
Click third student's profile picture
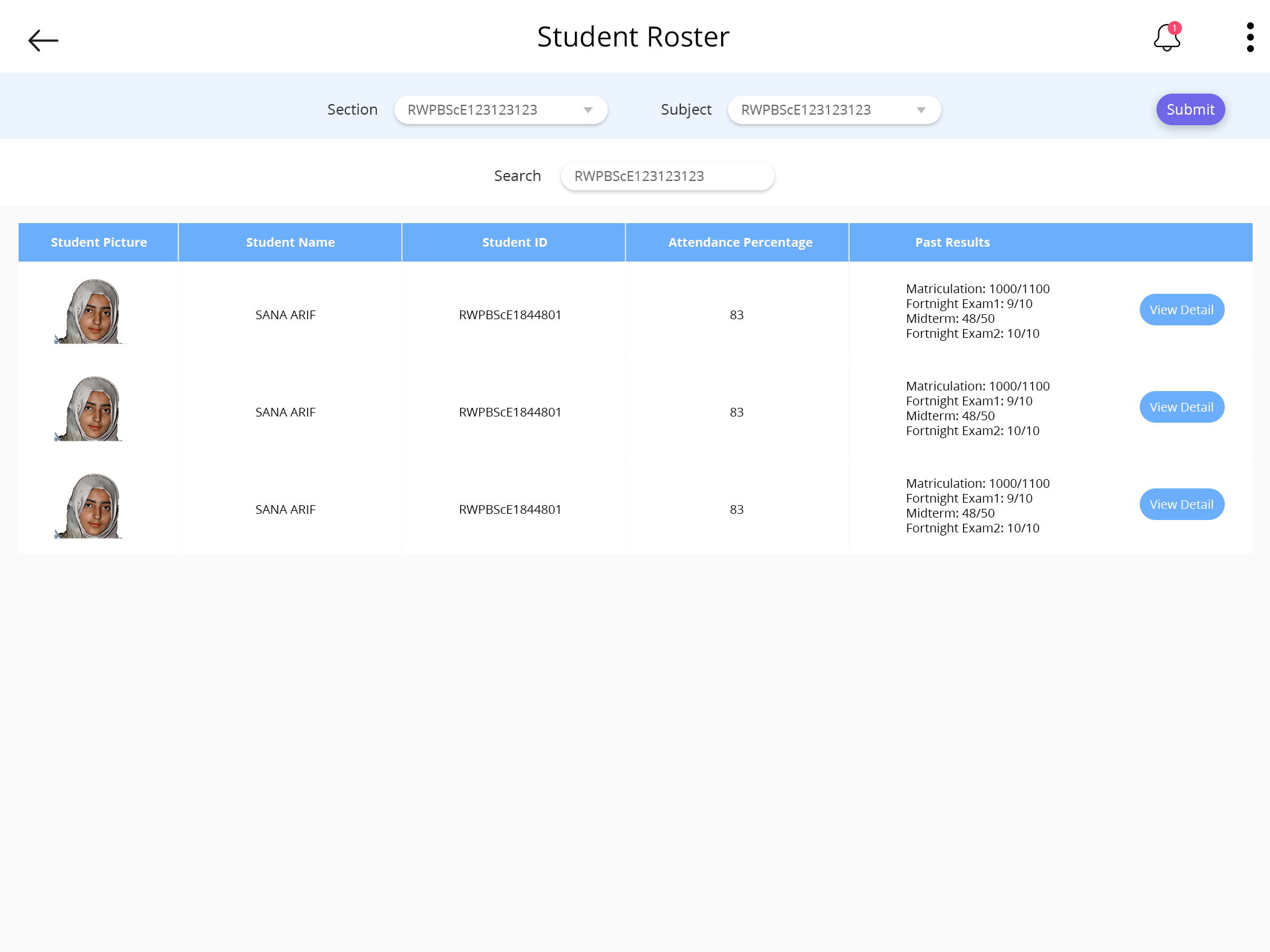[x=92, y=506]
